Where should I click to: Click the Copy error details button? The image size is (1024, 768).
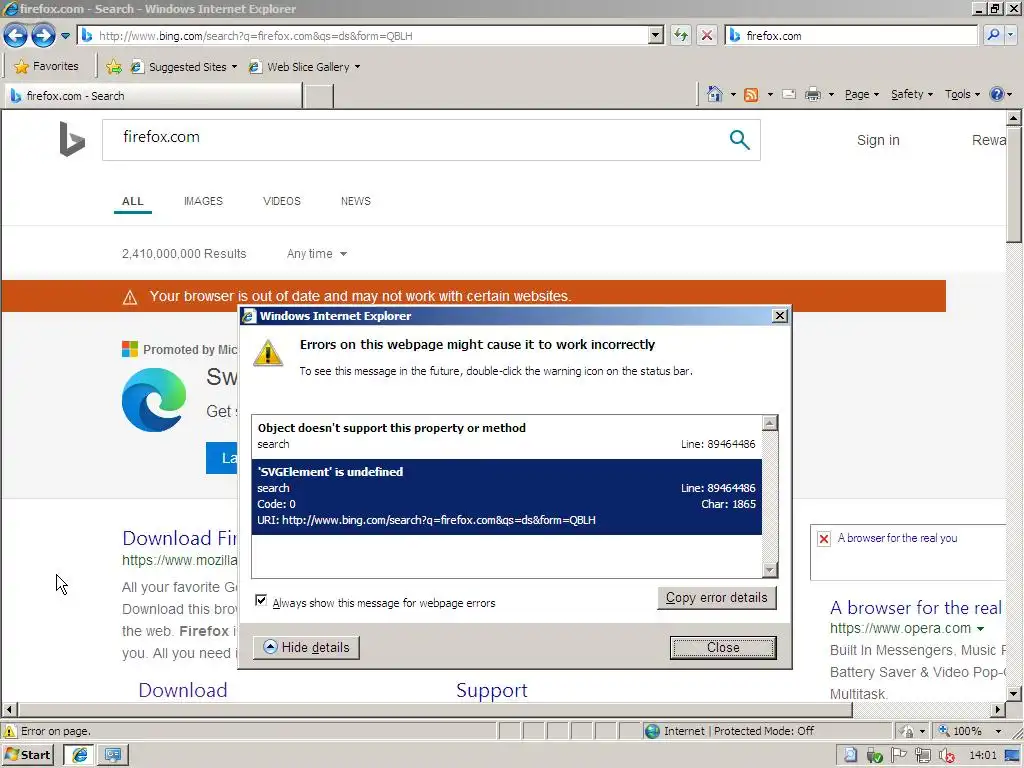pos(716,598)
